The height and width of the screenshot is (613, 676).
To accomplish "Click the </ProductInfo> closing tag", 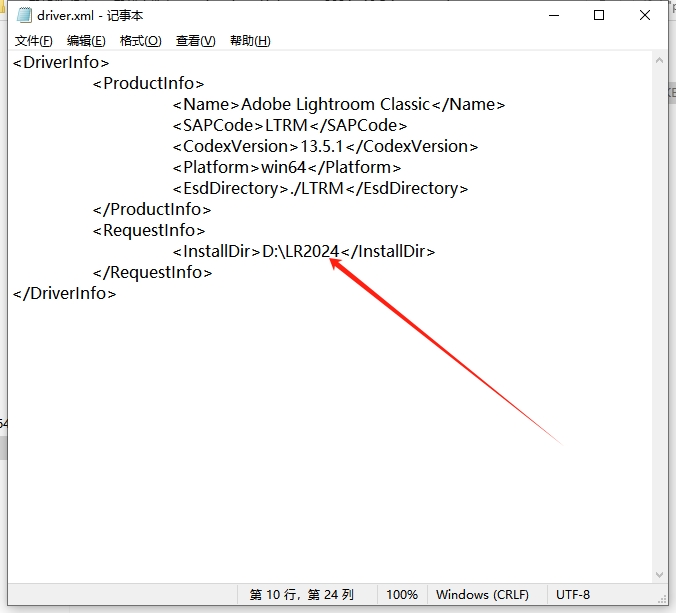I will point(152,210).
